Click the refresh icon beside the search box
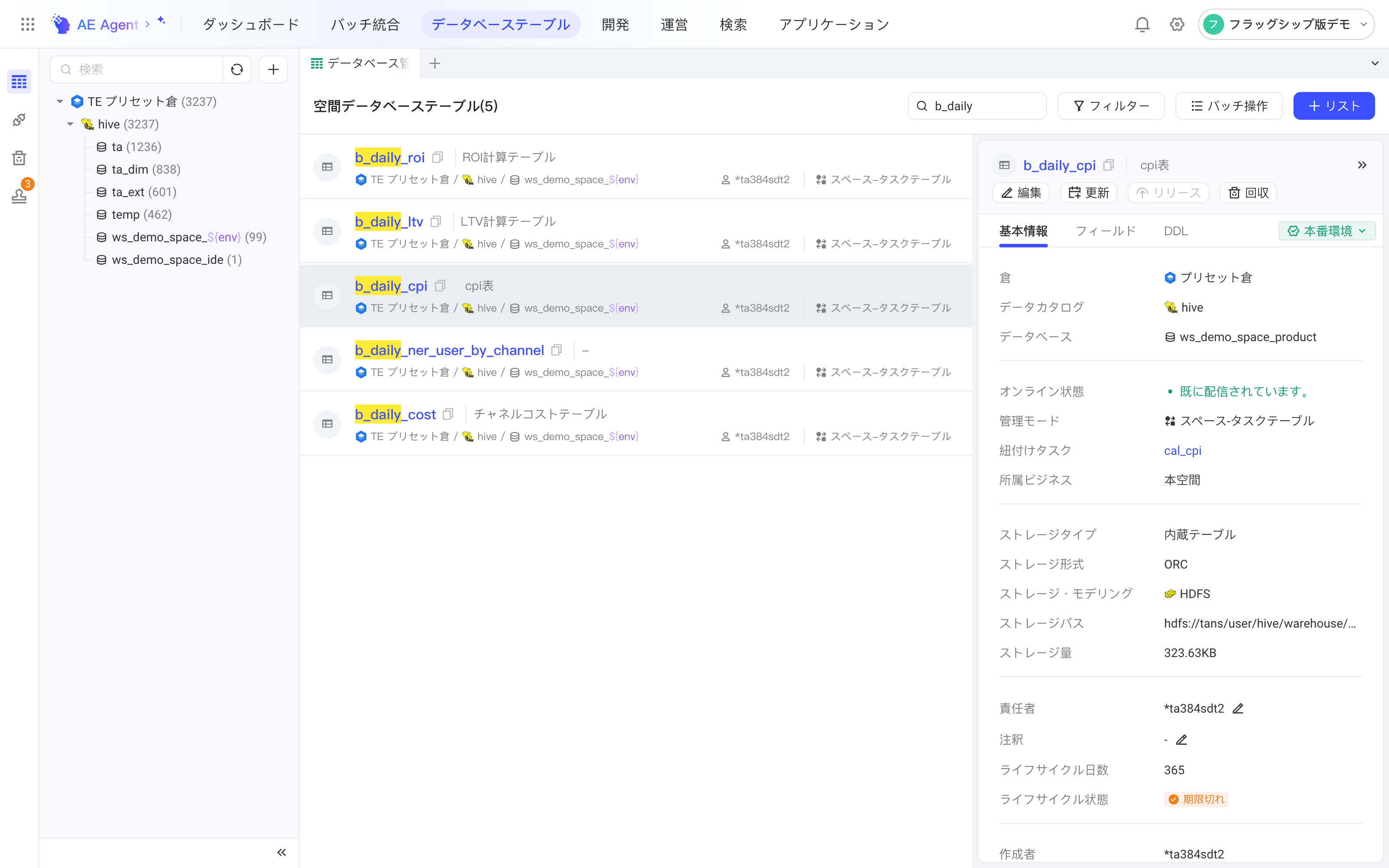The height and width of the screenshot is (868, 1389). (237, 69)
